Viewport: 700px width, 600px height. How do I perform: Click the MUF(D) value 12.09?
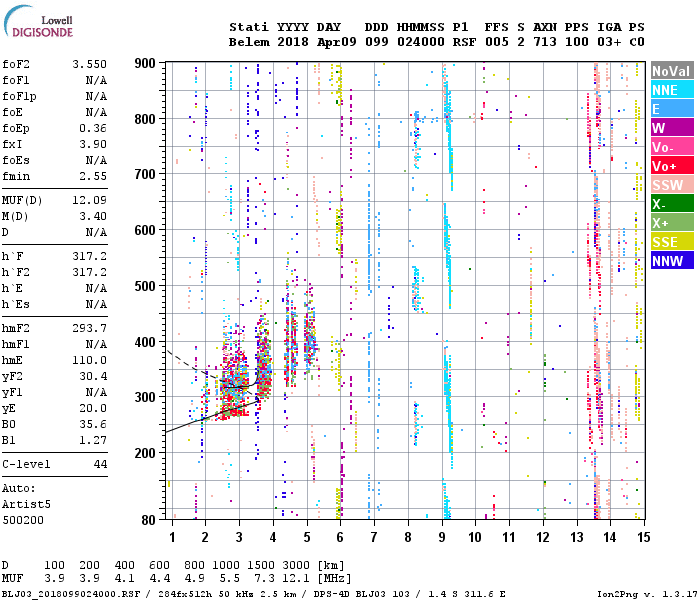90,200
